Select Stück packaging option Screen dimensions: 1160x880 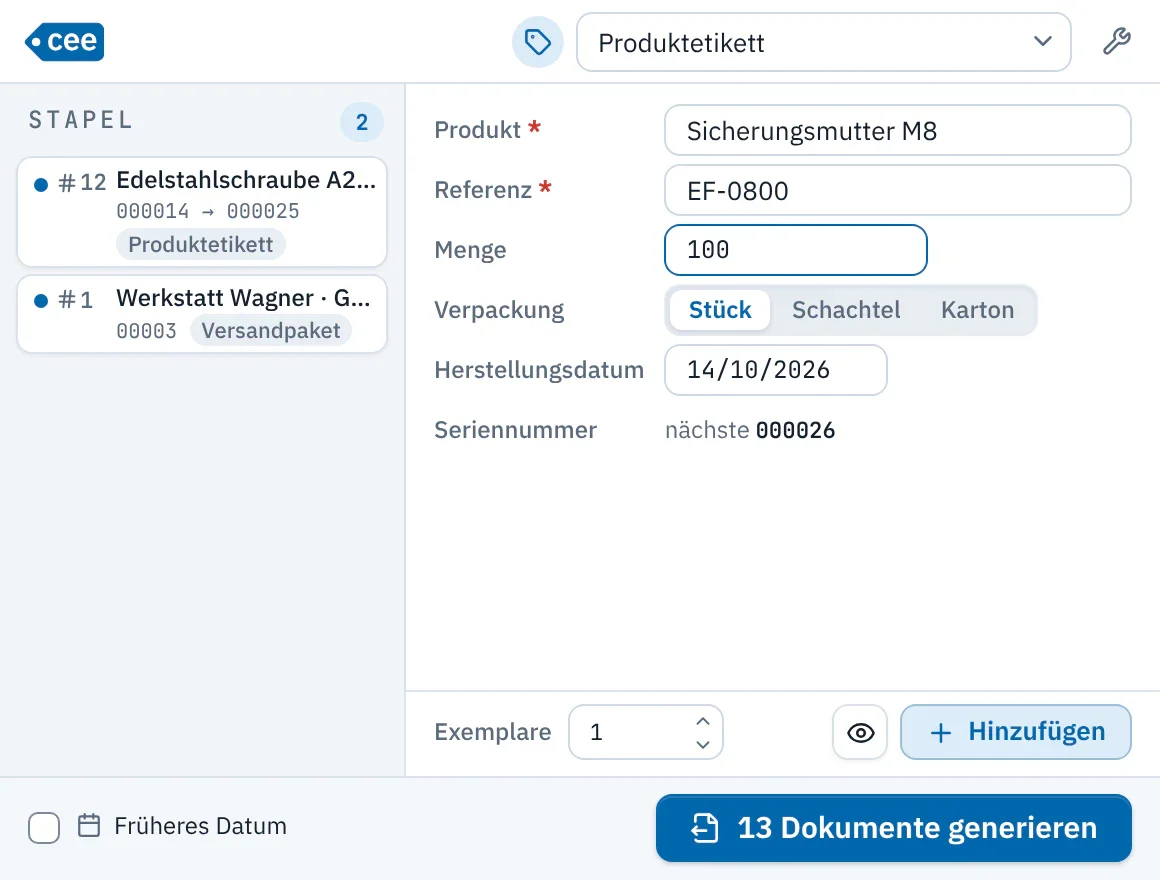tap(720, 310)
